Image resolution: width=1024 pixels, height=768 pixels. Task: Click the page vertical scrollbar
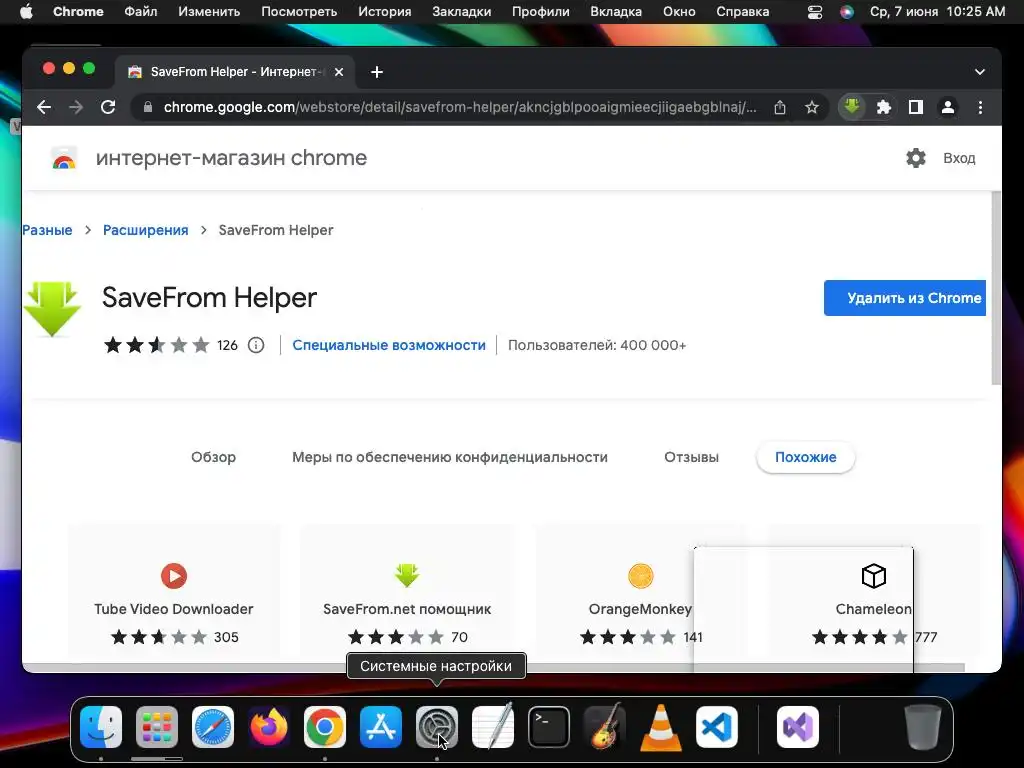point(996,287)
